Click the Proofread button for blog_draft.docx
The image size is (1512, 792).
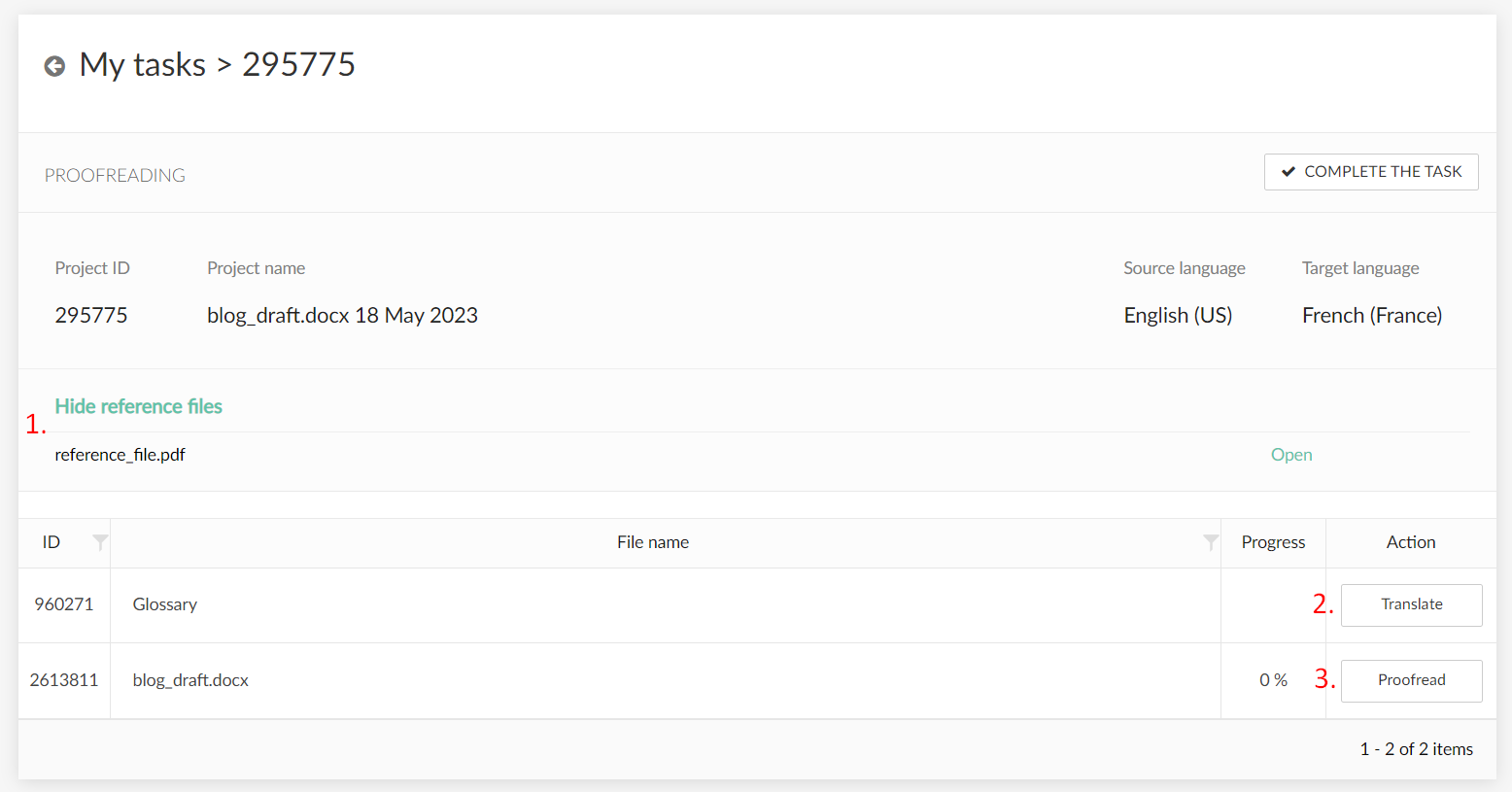coord(1411,680)
